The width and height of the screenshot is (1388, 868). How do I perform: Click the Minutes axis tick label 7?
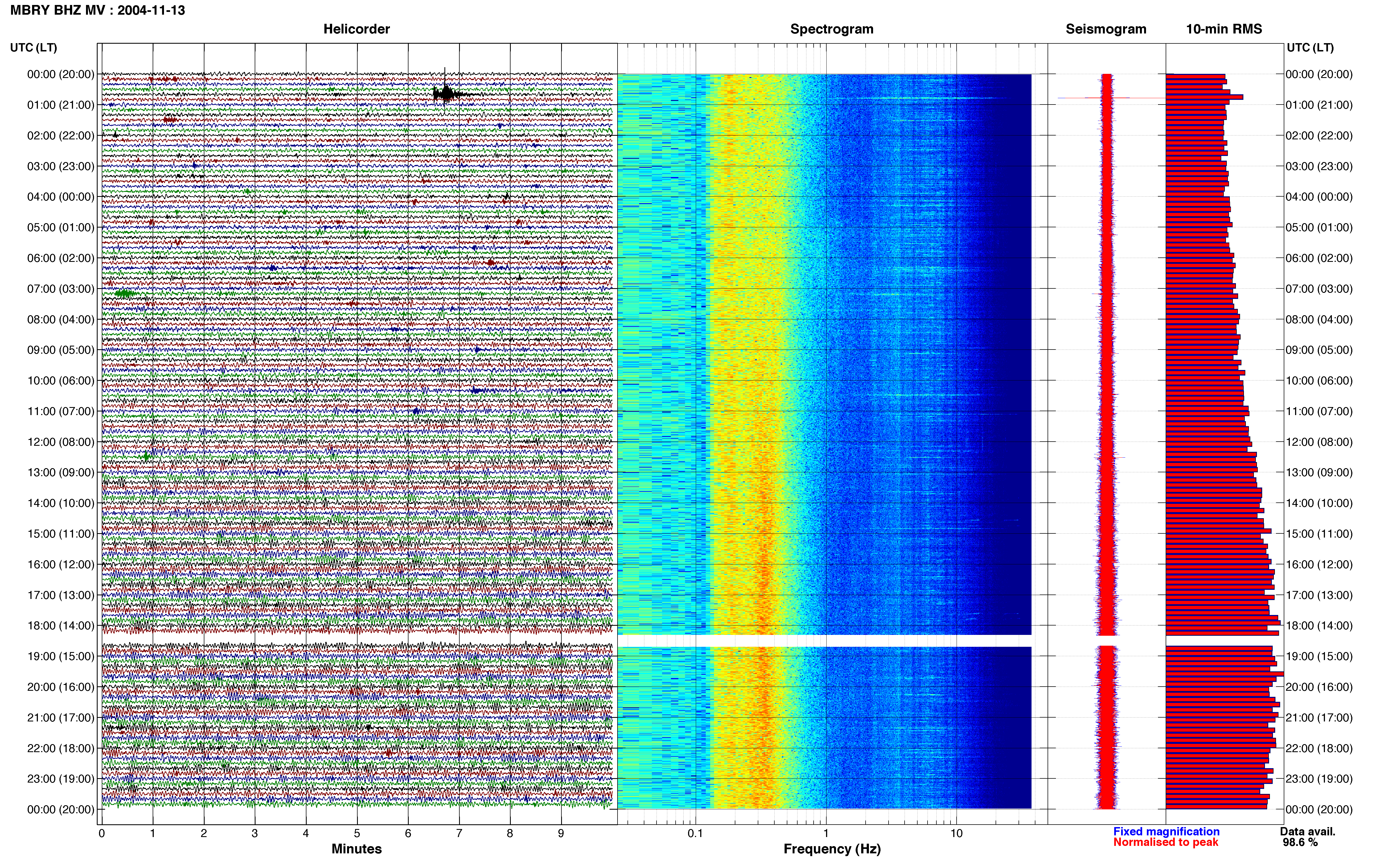(459, 833)
